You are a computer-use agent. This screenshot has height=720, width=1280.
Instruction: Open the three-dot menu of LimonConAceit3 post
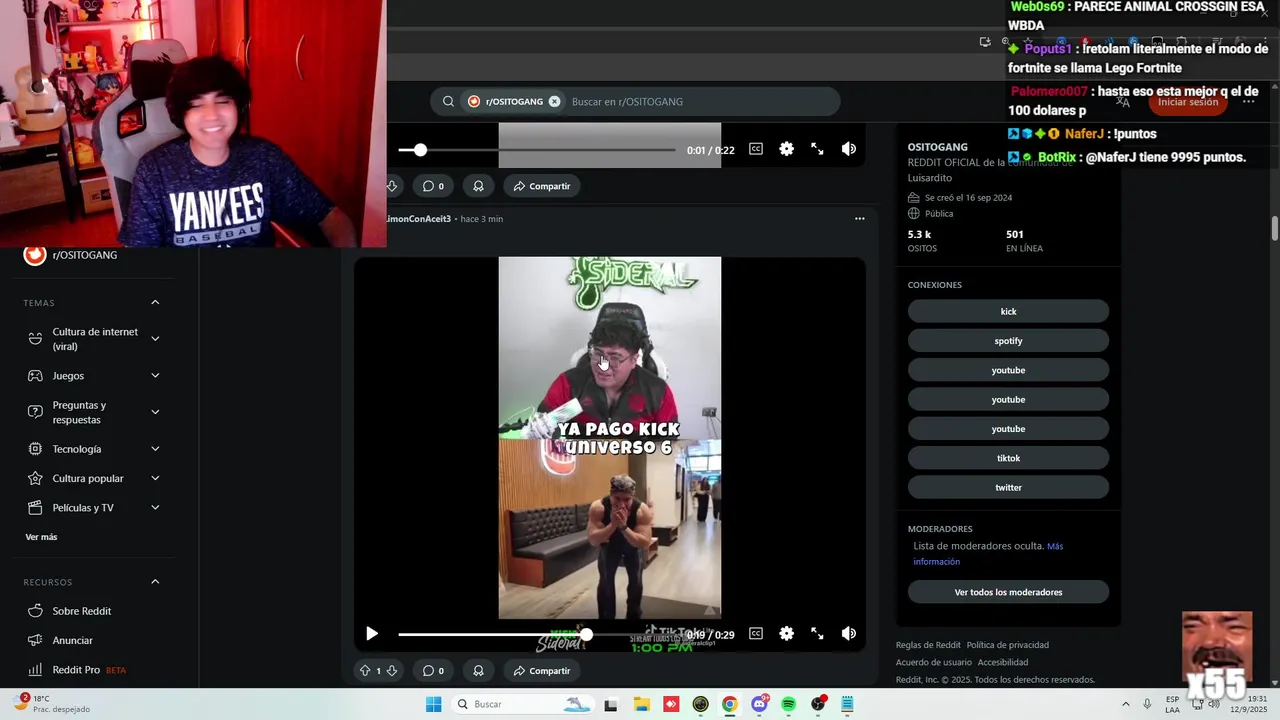click(x=859, y=219)
